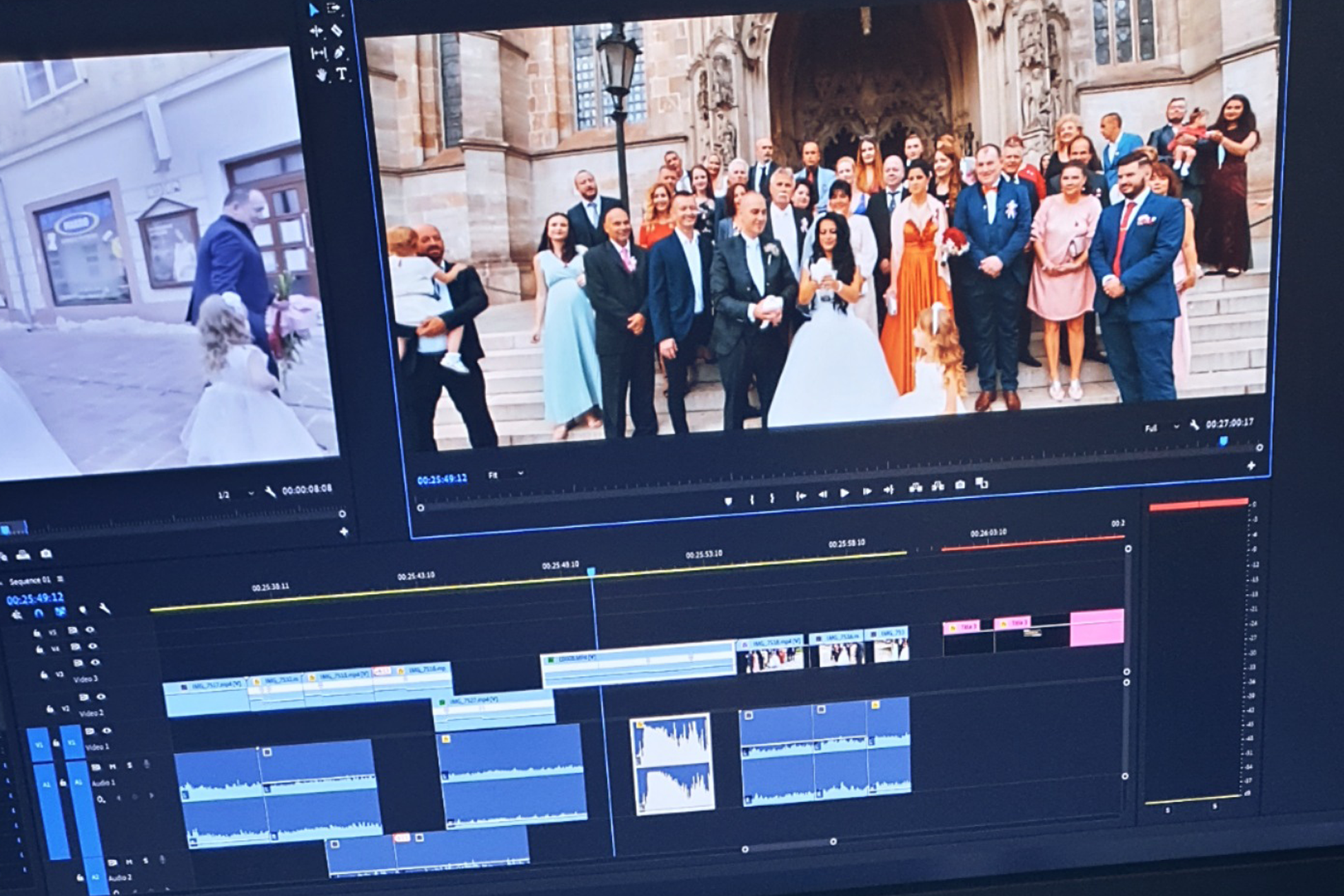This screenshot has width=1344, height=896.
Task: Open the Sequence 01 panel menu
Action: (60, 579)
